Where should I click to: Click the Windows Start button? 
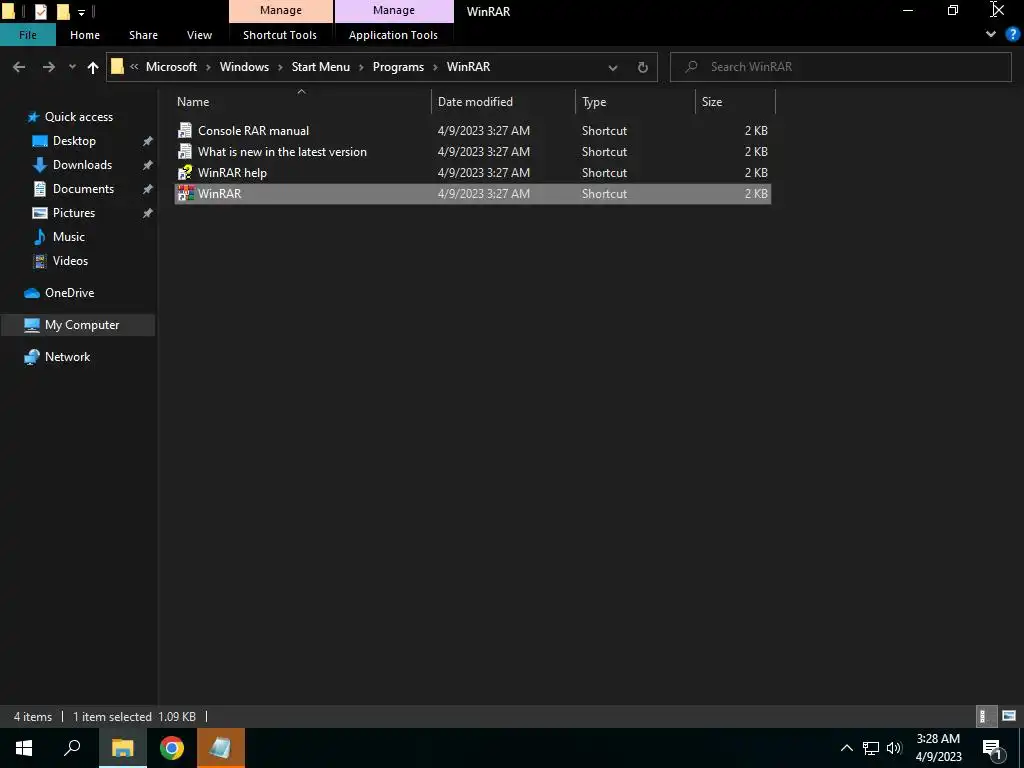(24, 748)
